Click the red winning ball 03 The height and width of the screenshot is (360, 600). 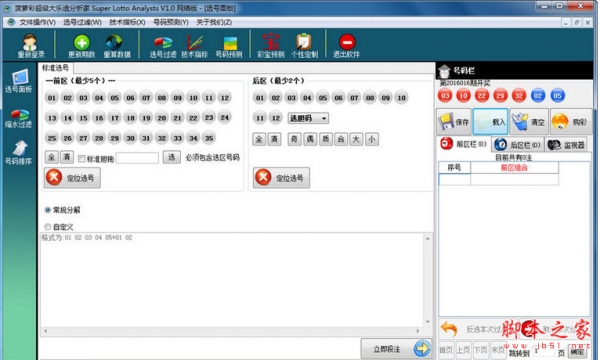click(x=445, y=96)
